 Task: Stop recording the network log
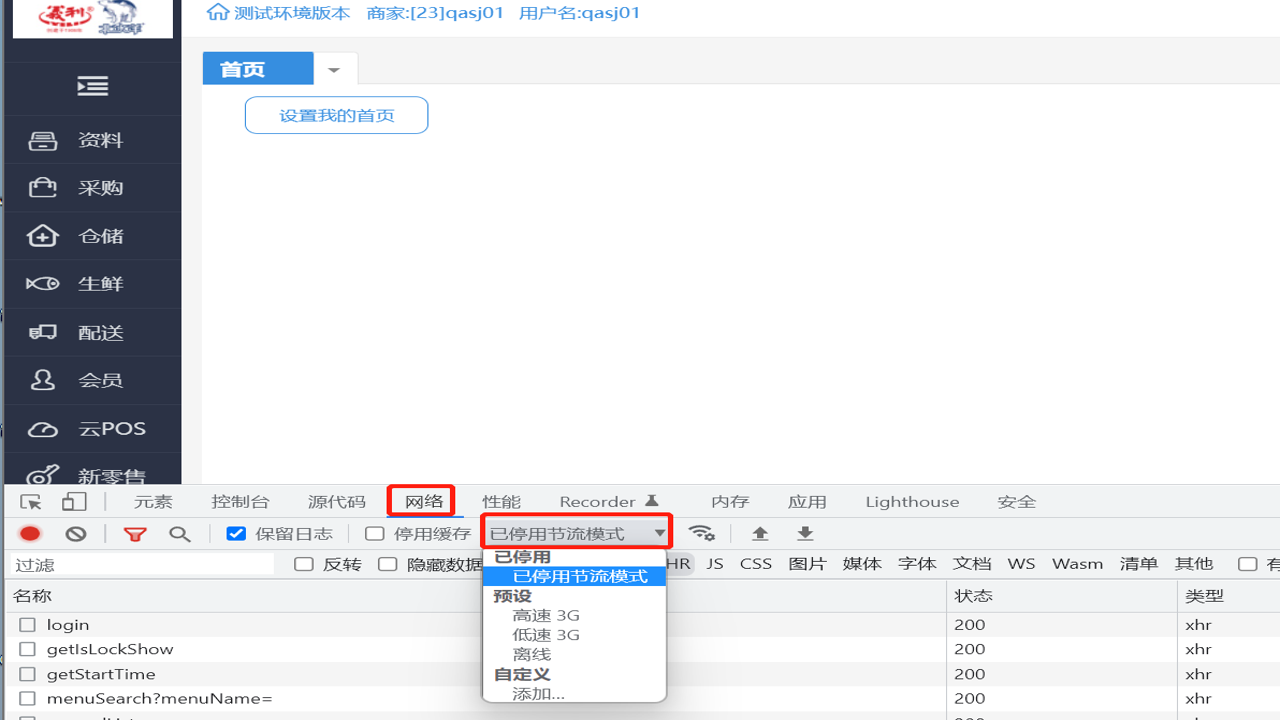[x=30, y=534]
